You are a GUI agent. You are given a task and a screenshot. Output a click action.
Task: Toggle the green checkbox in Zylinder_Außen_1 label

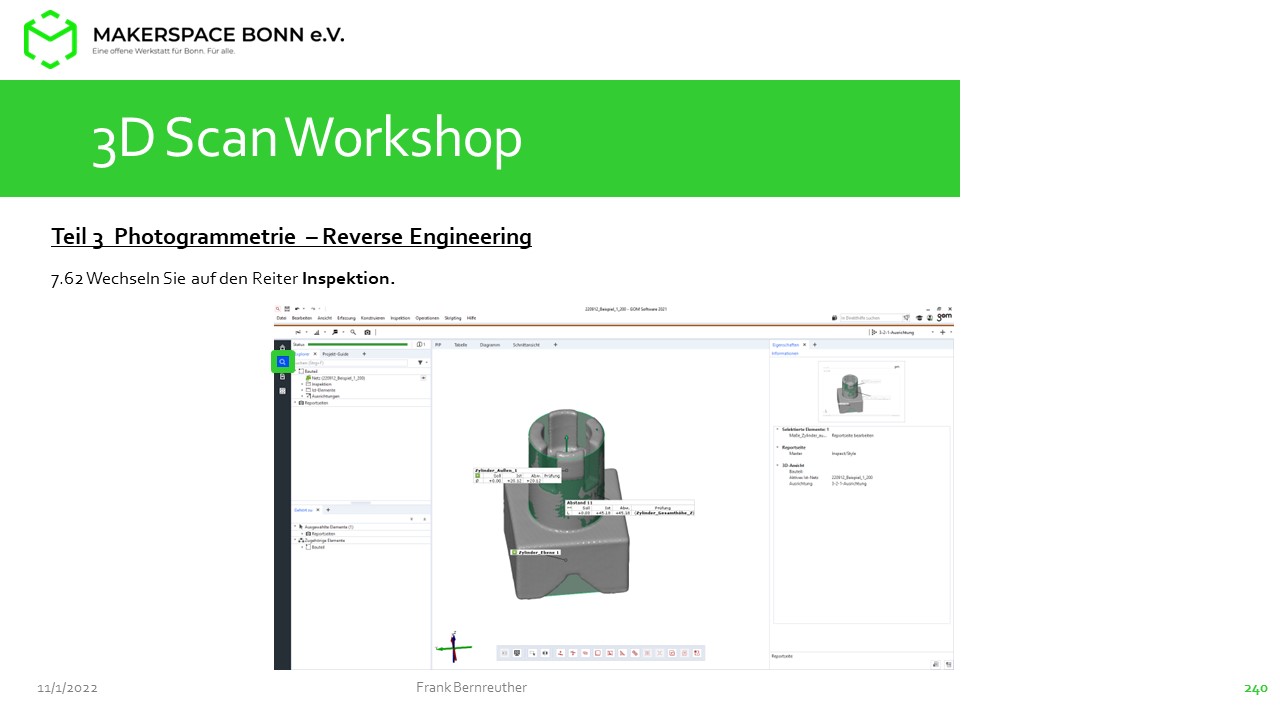pyautogui.click(x=477, y=476)
